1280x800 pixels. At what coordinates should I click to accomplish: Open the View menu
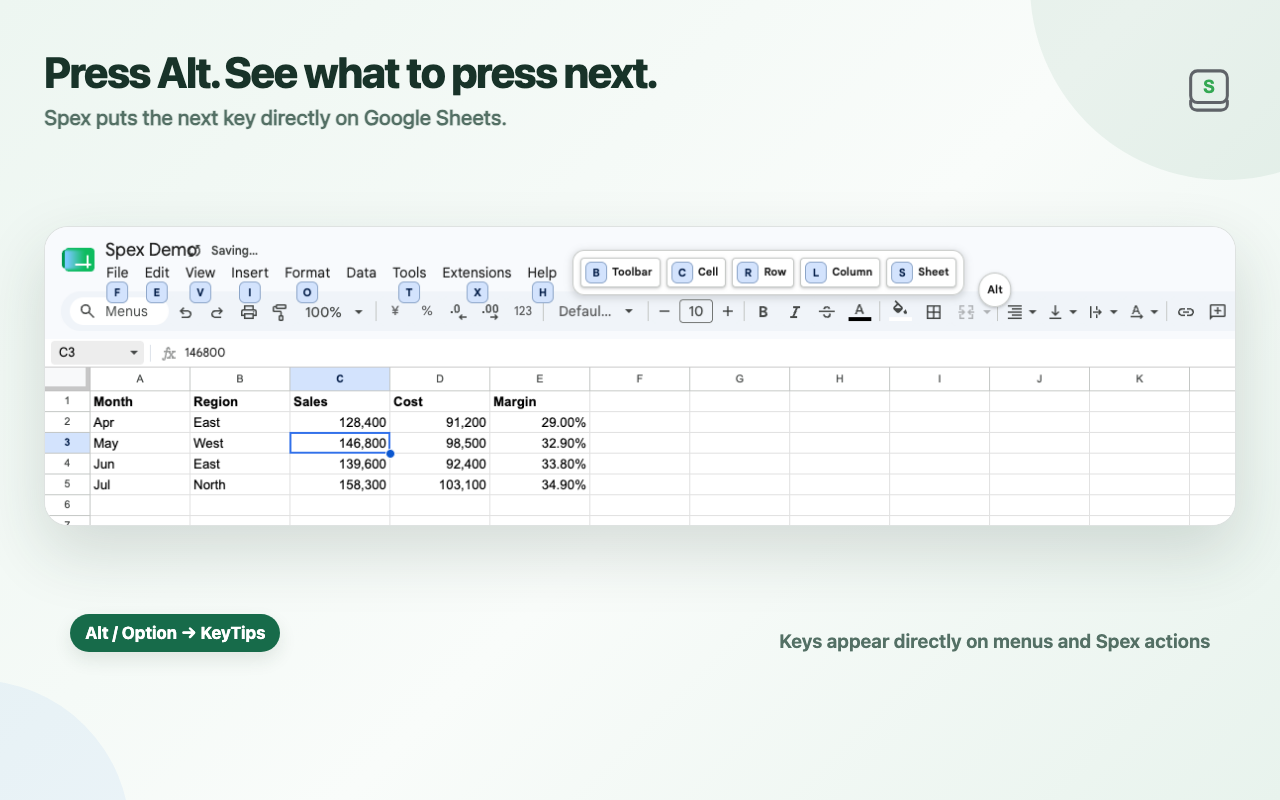pos(200,272)
